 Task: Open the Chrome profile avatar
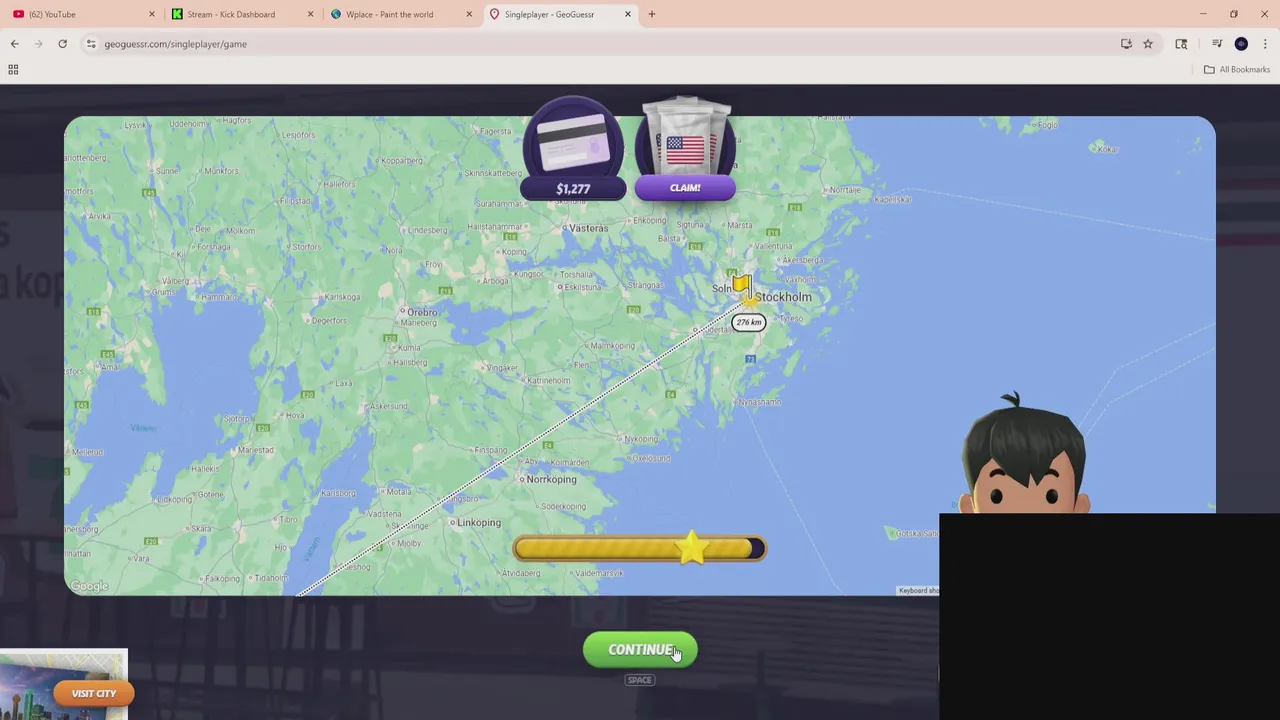(x=1241, y=44)
